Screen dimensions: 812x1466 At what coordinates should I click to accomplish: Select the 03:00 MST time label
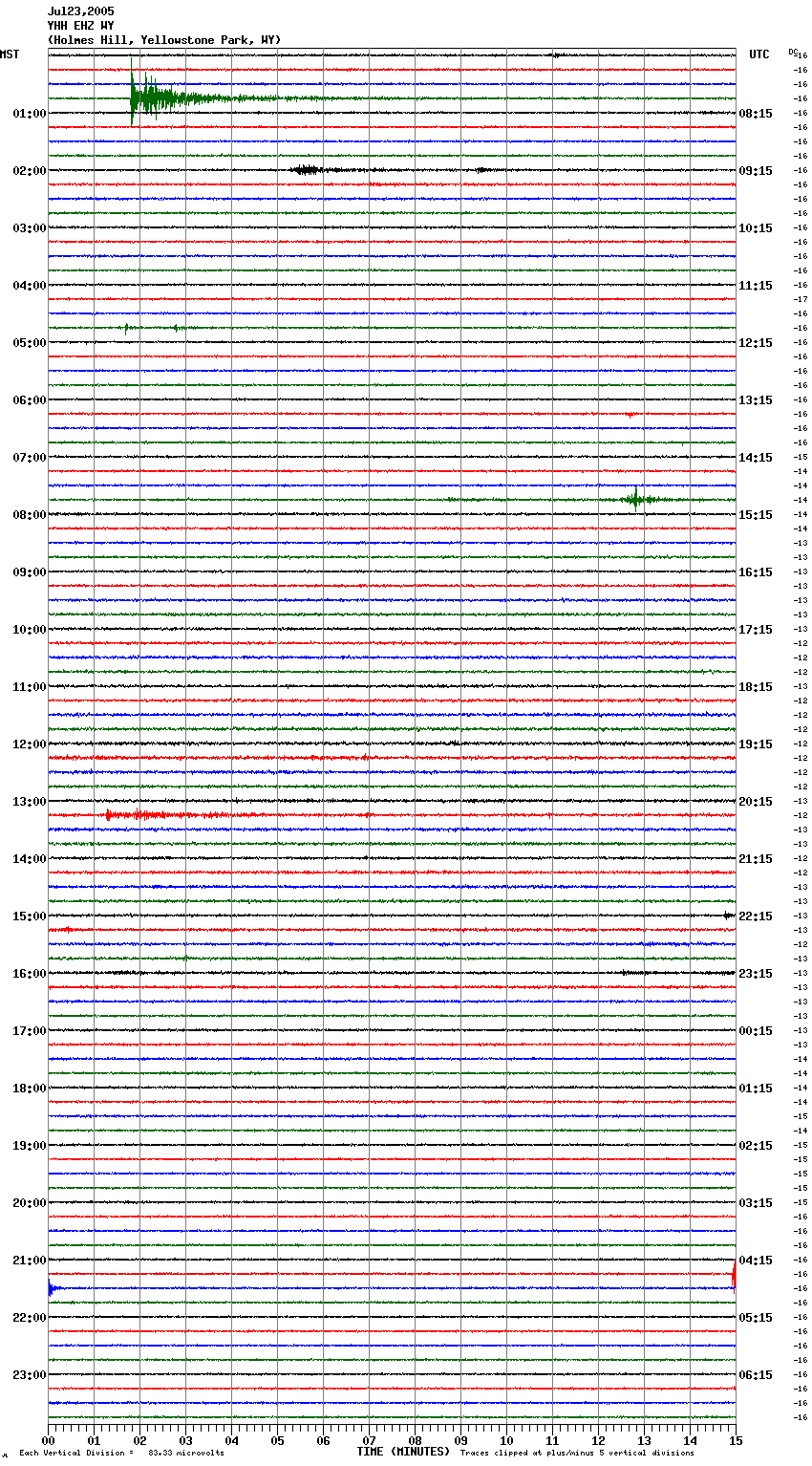(x=30, y=228)
